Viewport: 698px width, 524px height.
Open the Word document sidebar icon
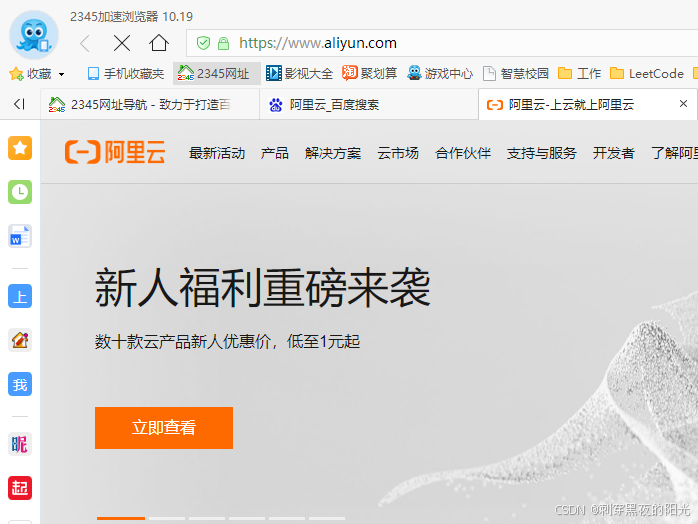pos(20,236)
